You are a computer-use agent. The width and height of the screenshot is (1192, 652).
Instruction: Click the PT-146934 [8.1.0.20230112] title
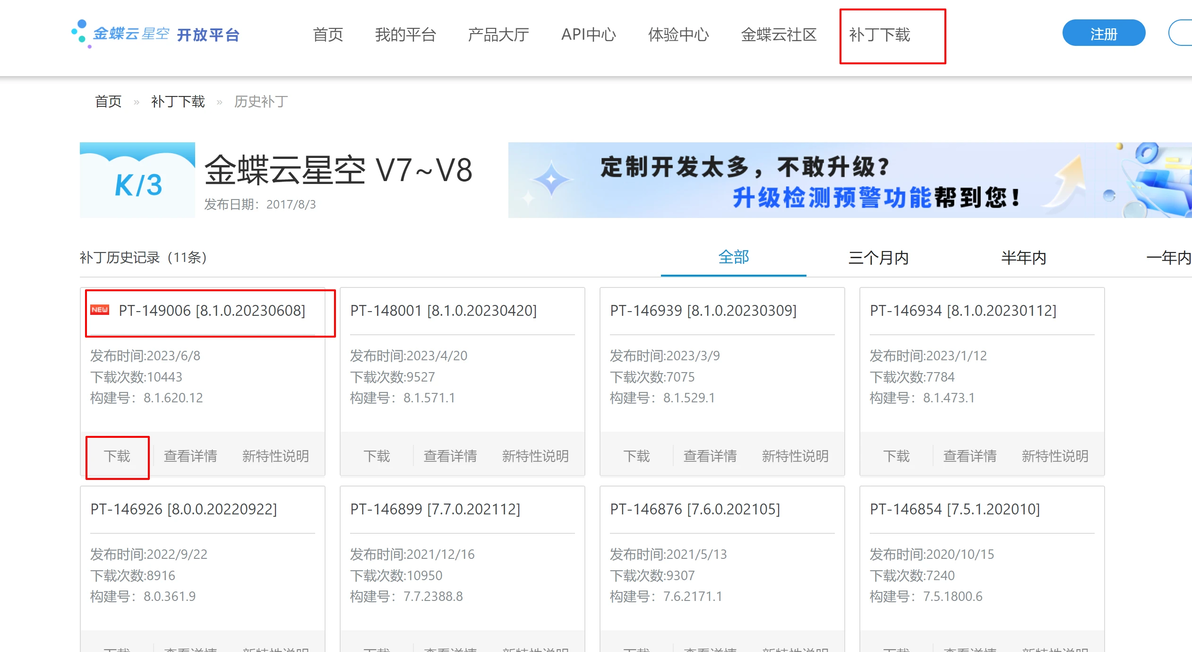(x=963, y=311)
